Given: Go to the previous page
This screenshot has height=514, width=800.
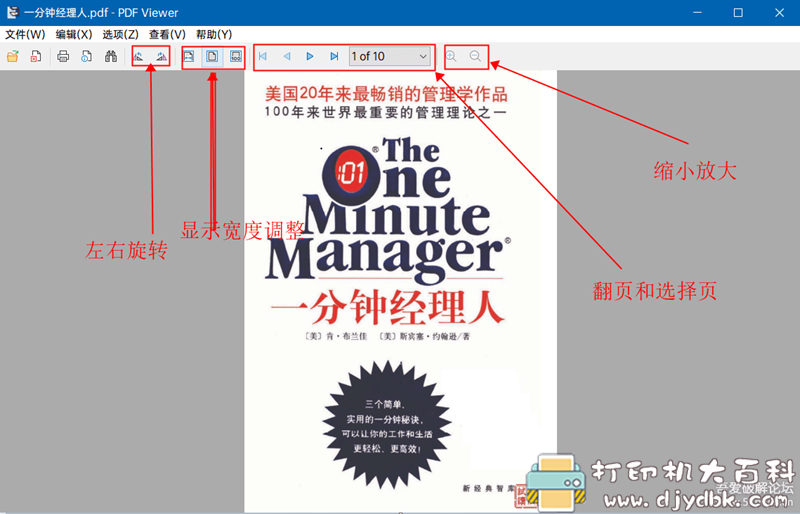Looking at the screenshot, I should [287, 56].
